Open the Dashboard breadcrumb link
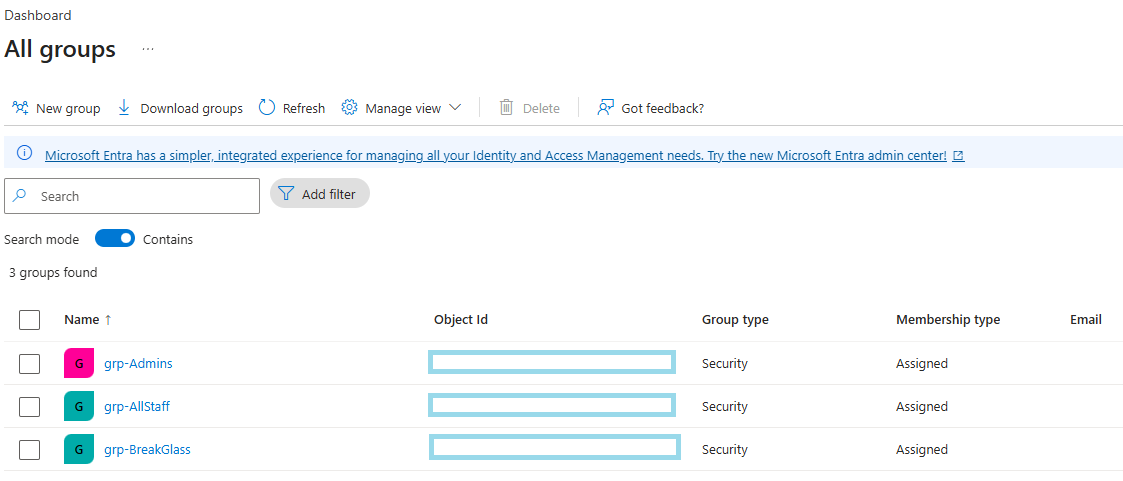This screenshot has height=481, width=1123. point(38,15)
